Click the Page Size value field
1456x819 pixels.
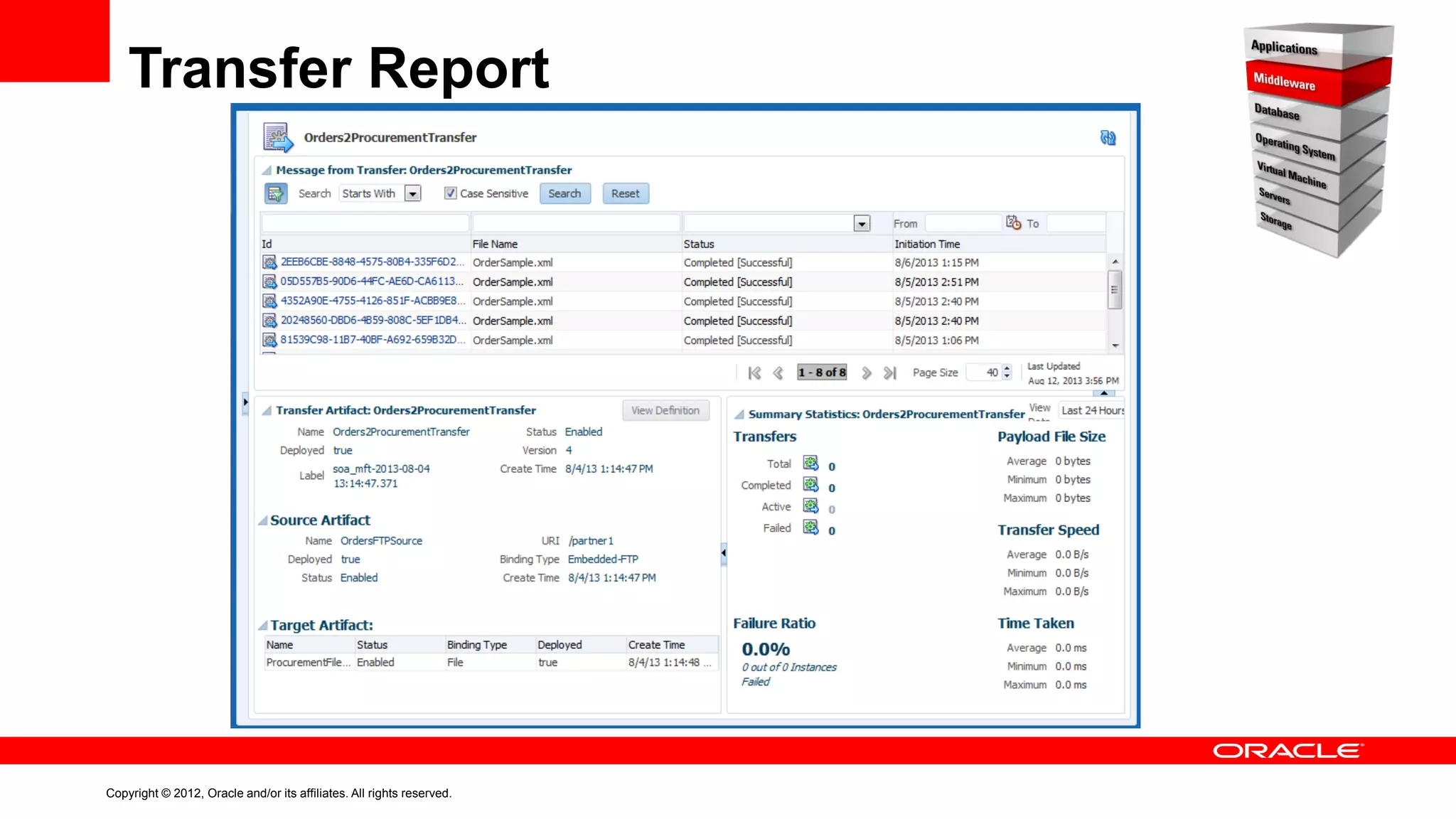pyautogui.click(x=985, y=373)
